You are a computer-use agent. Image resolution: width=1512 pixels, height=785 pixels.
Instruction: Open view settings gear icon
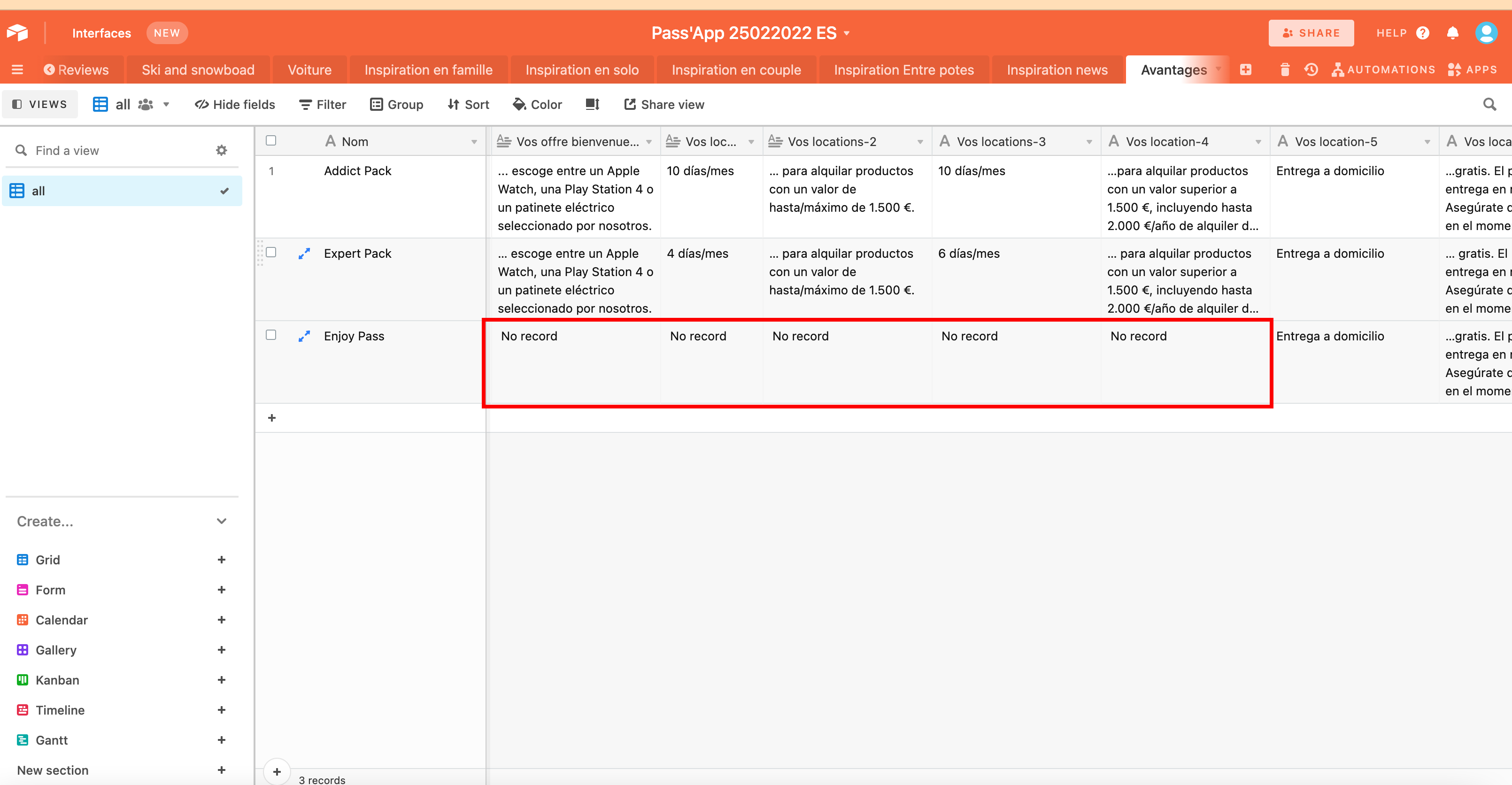click(x=221, y=150)
